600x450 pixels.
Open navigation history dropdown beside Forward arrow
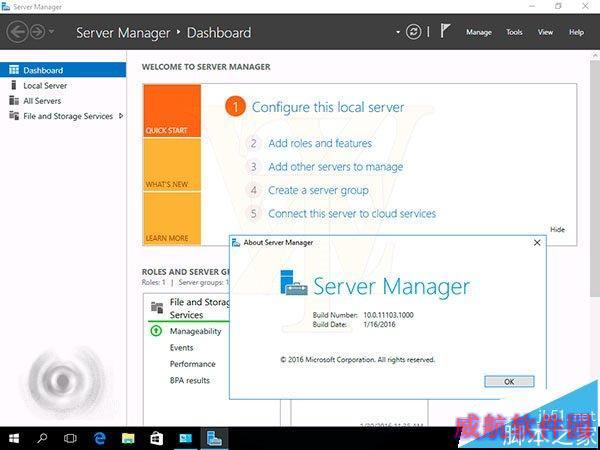[x=52, y=32]
